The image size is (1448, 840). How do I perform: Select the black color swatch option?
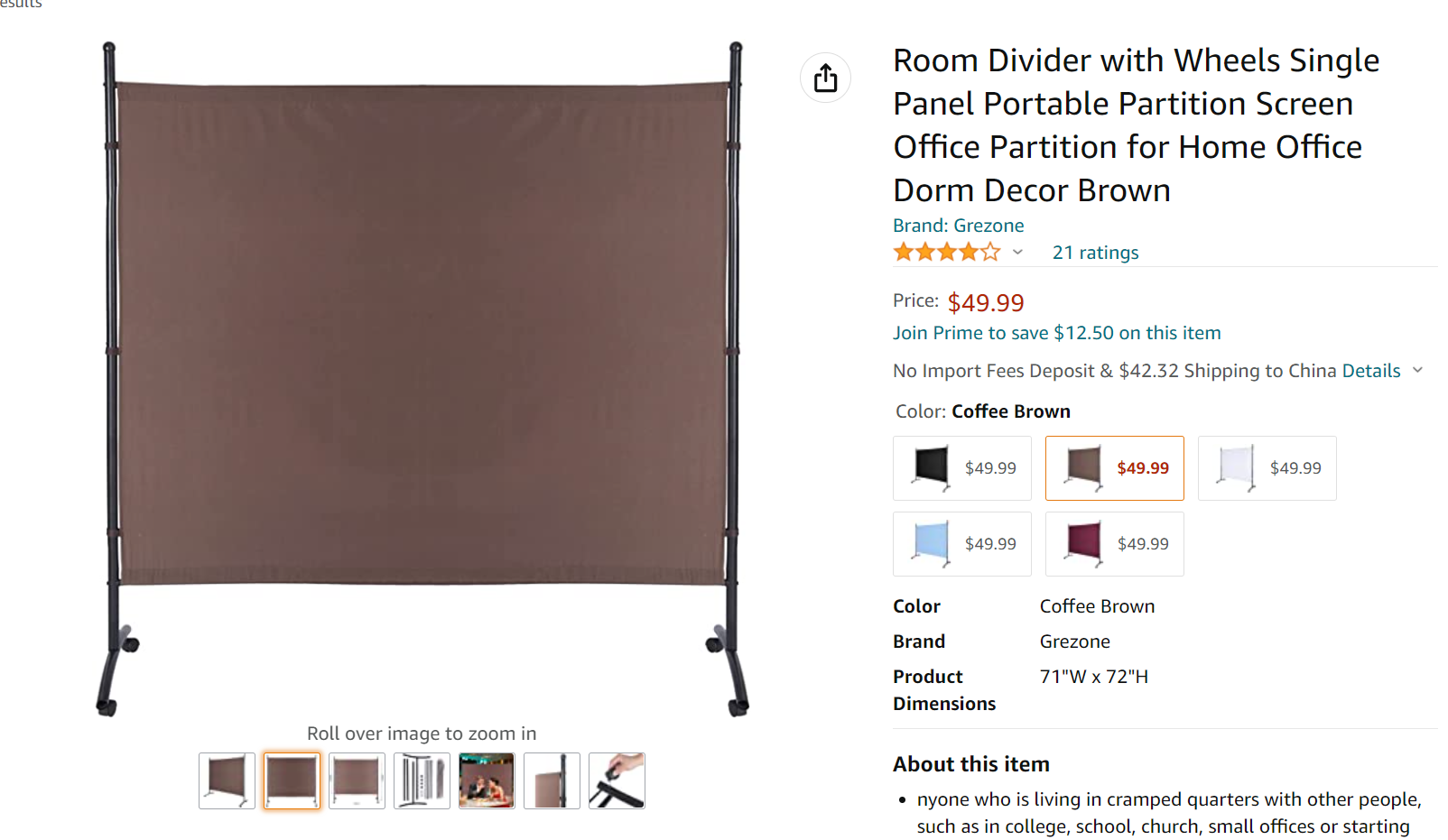click(x=962, y=468)
